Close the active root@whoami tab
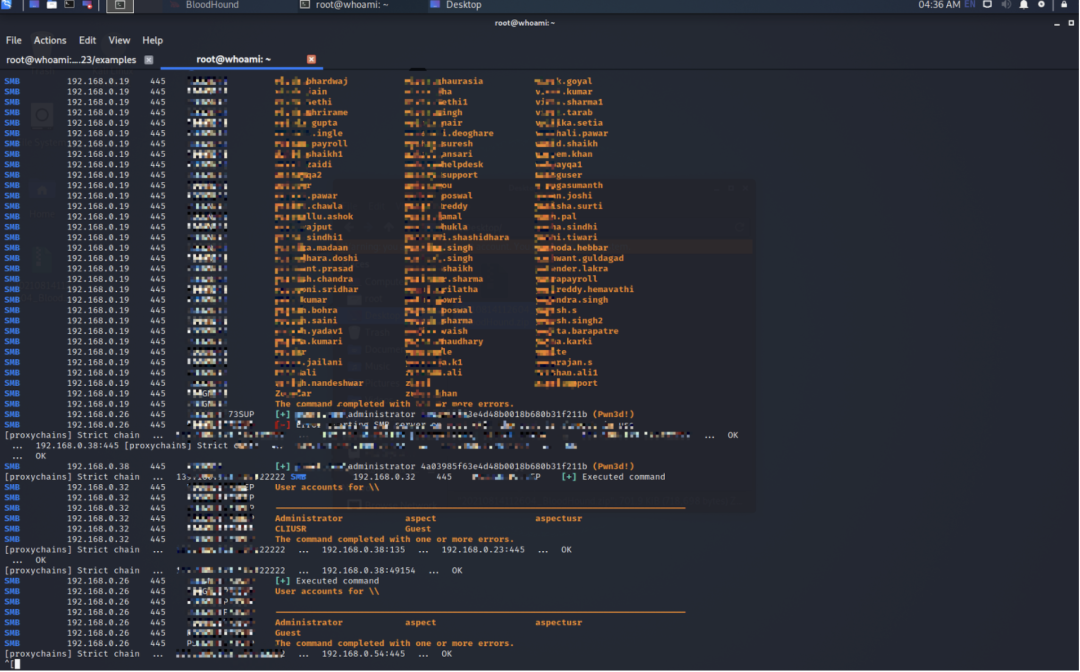Viewport: 1080px width, 672px height. pos(311,60)
